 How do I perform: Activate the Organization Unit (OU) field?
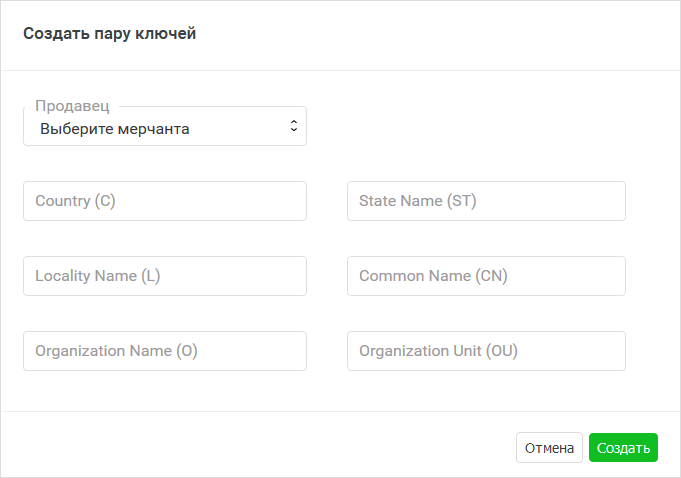point(486,351)
